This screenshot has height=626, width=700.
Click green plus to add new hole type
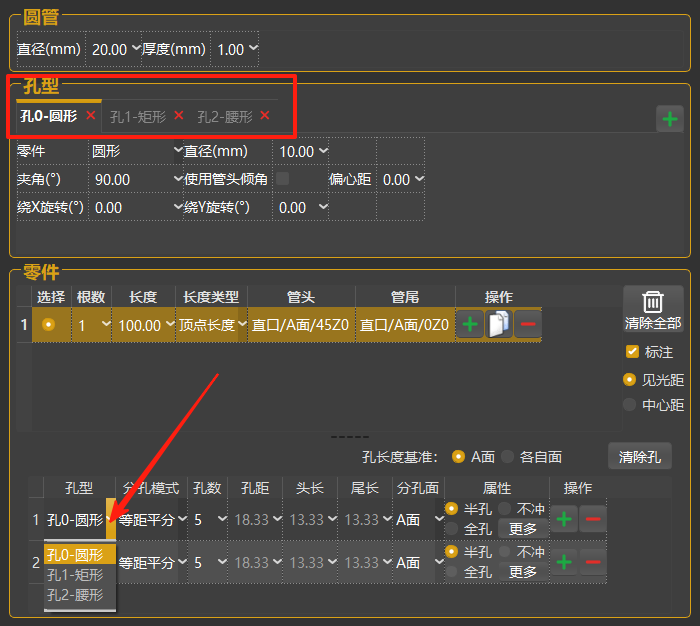pyautogui.click(x=669, y=120)
